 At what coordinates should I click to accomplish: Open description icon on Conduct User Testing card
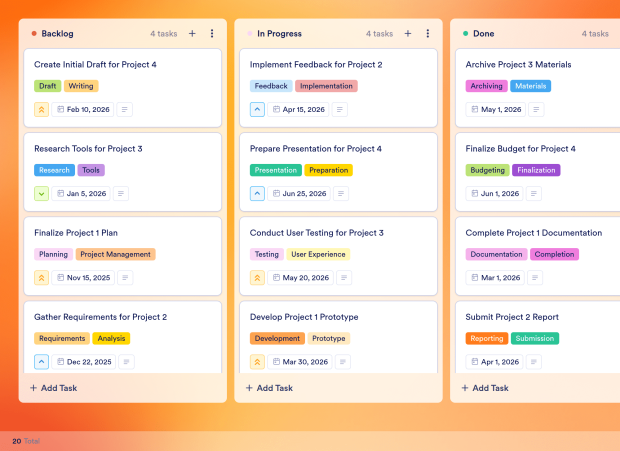(x=344, y=278)
